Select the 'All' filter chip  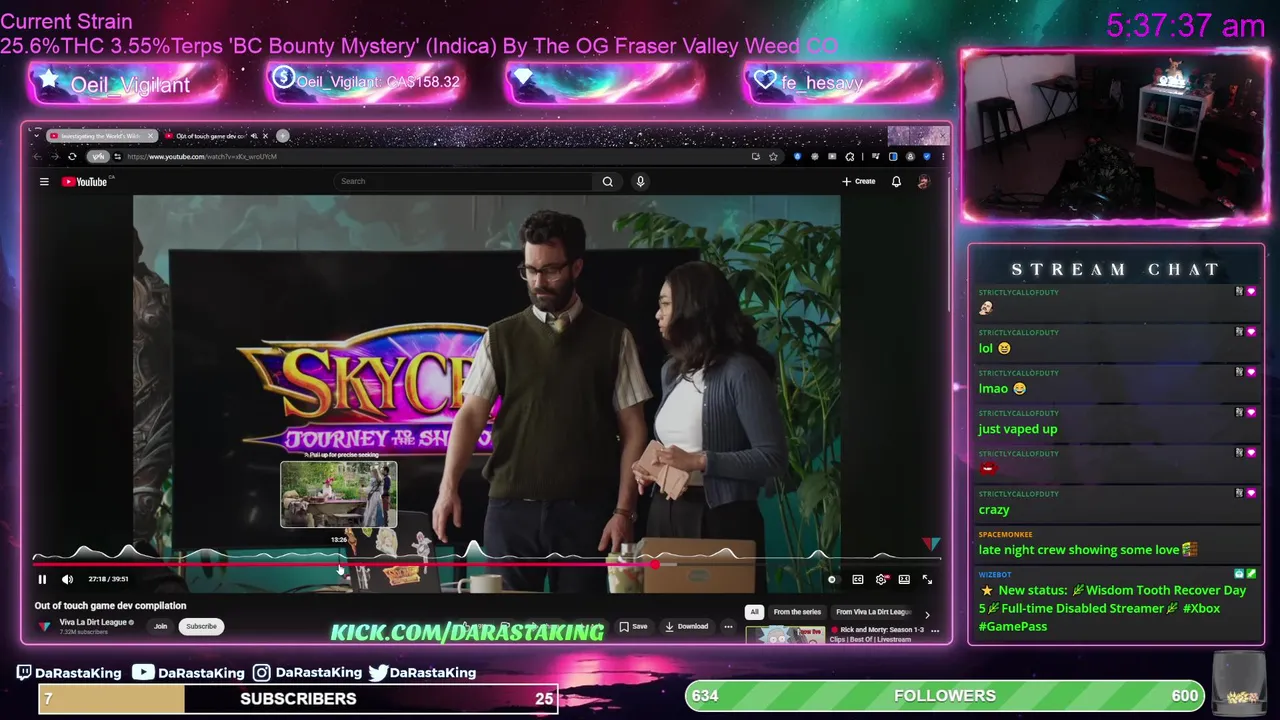point(754,612)
